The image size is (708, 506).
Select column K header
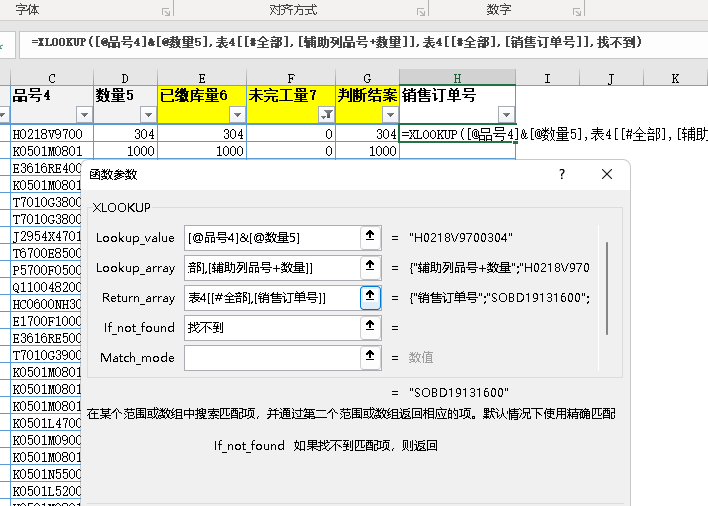[x=675, y=78]
